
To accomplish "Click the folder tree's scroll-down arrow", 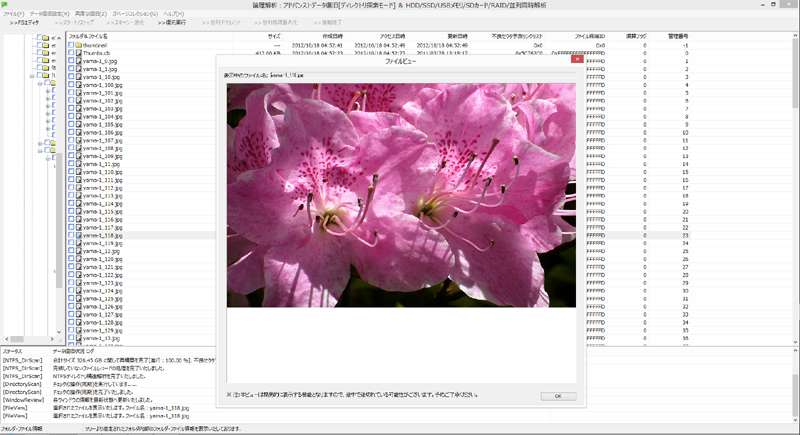I will pos(59,332).
